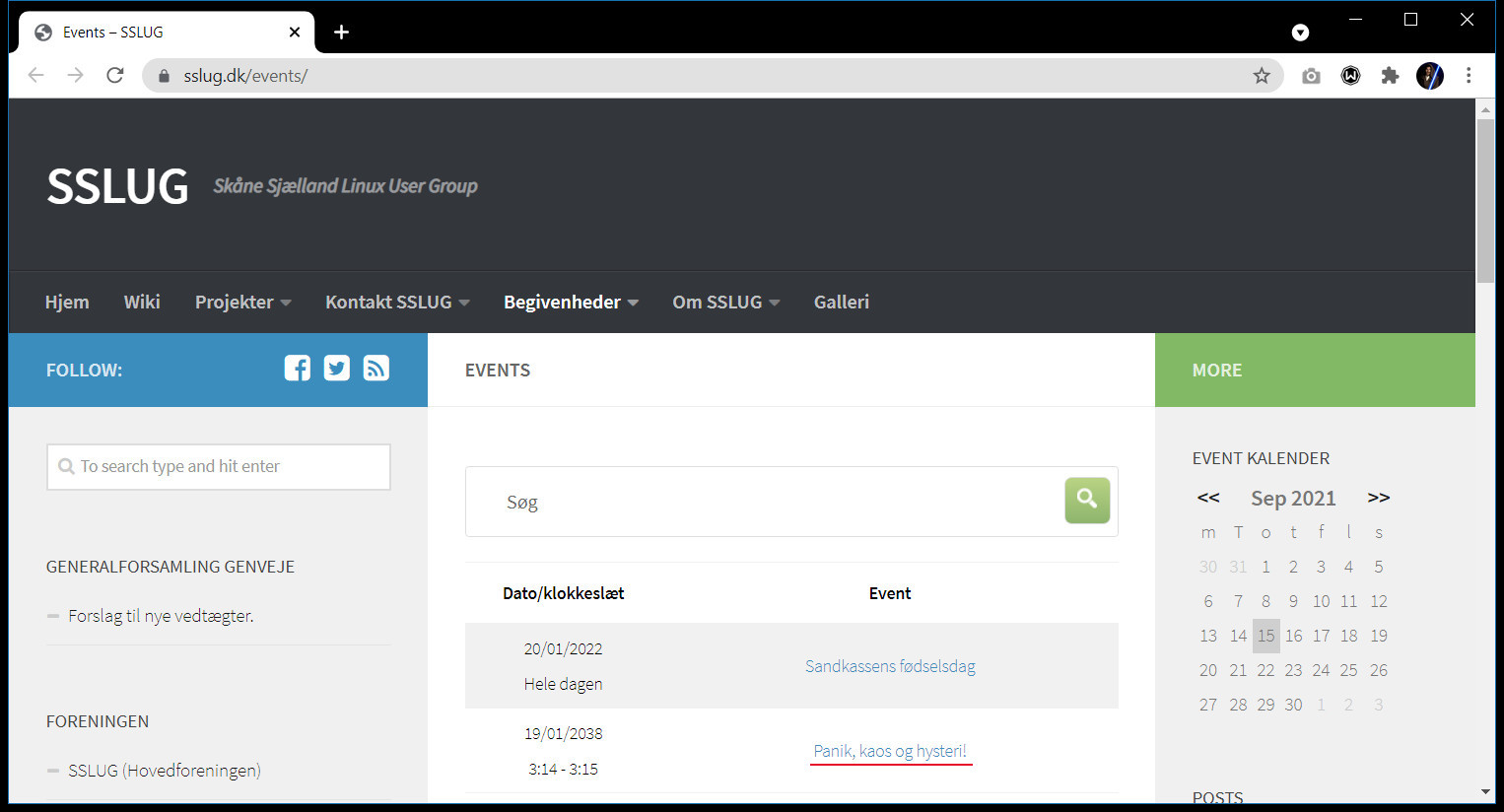Bookmark this page with star icon

[1262, 76]
